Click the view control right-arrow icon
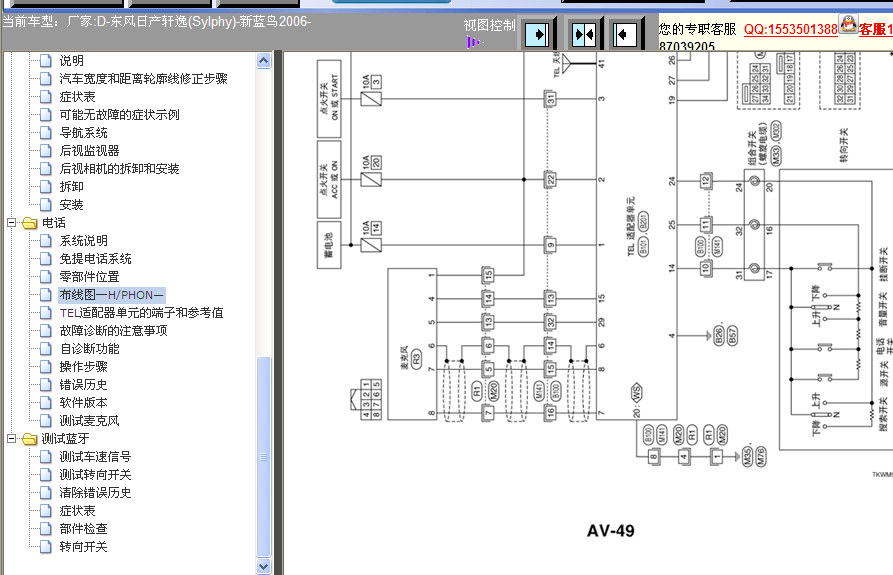Viewport: 893px width, 575px height. [536, 35]
